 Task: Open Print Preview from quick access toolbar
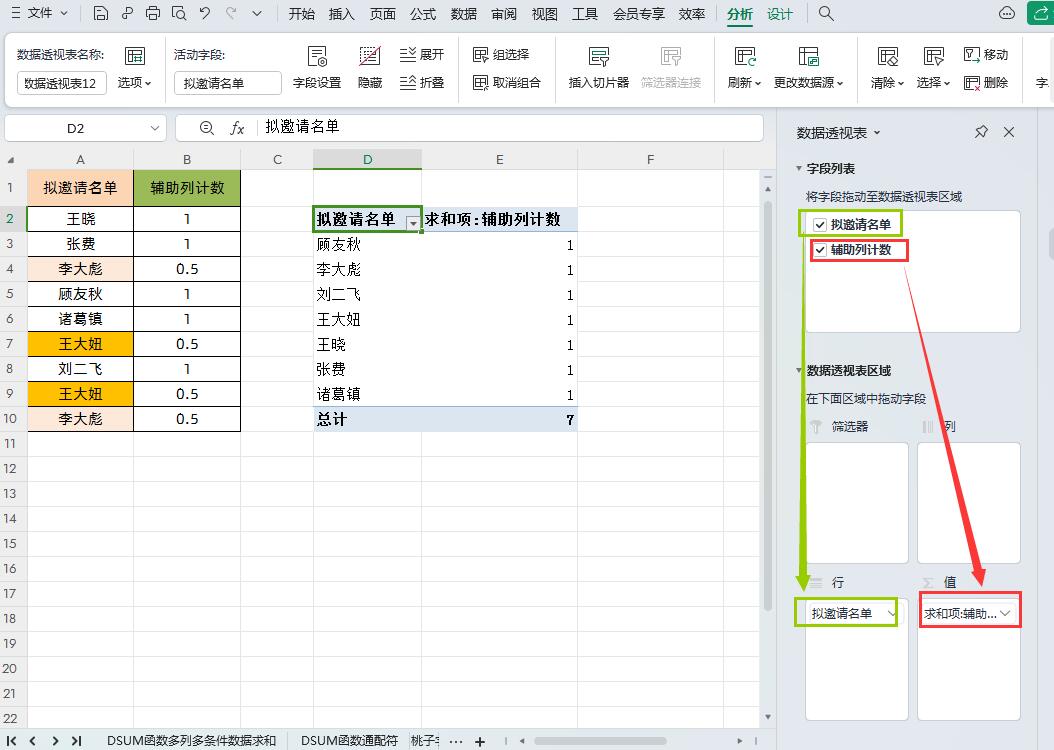179,13
